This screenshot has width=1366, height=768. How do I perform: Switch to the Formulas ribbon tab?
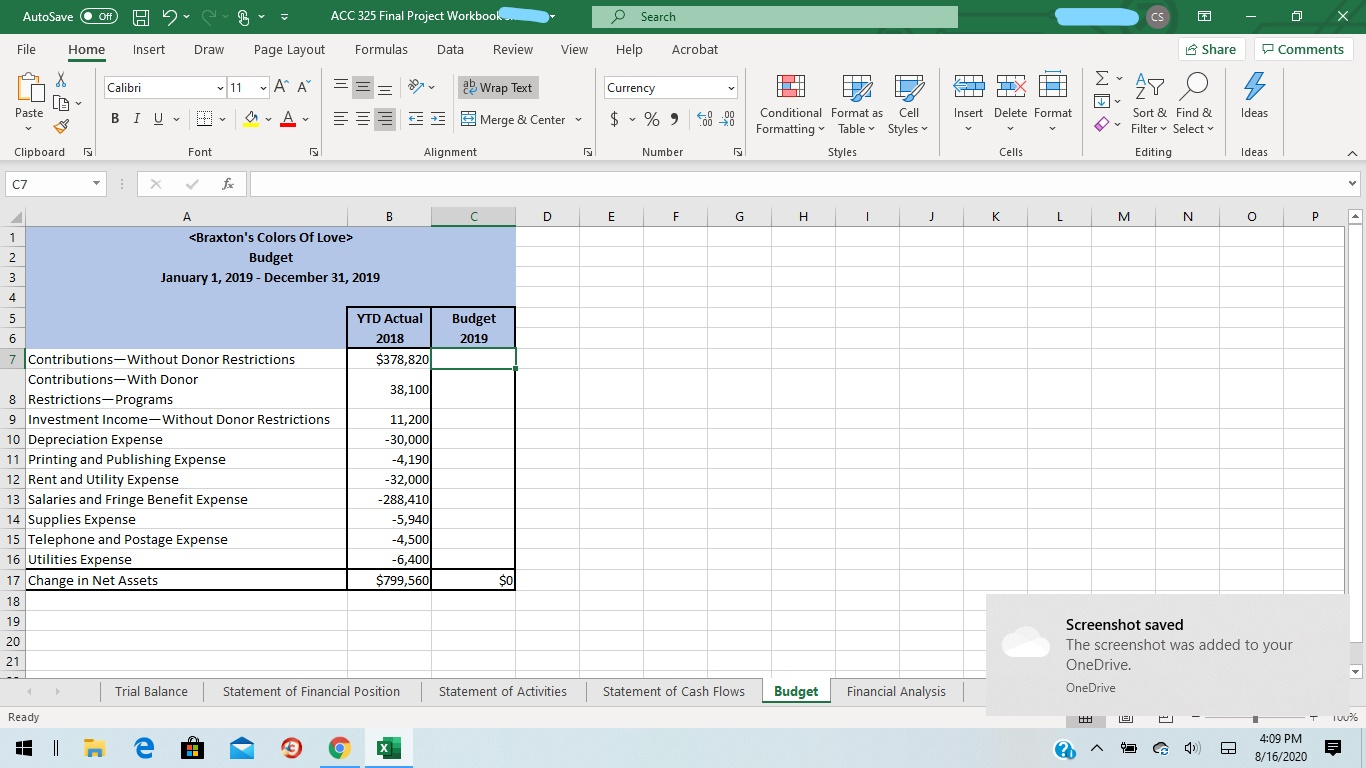[381, 49]
